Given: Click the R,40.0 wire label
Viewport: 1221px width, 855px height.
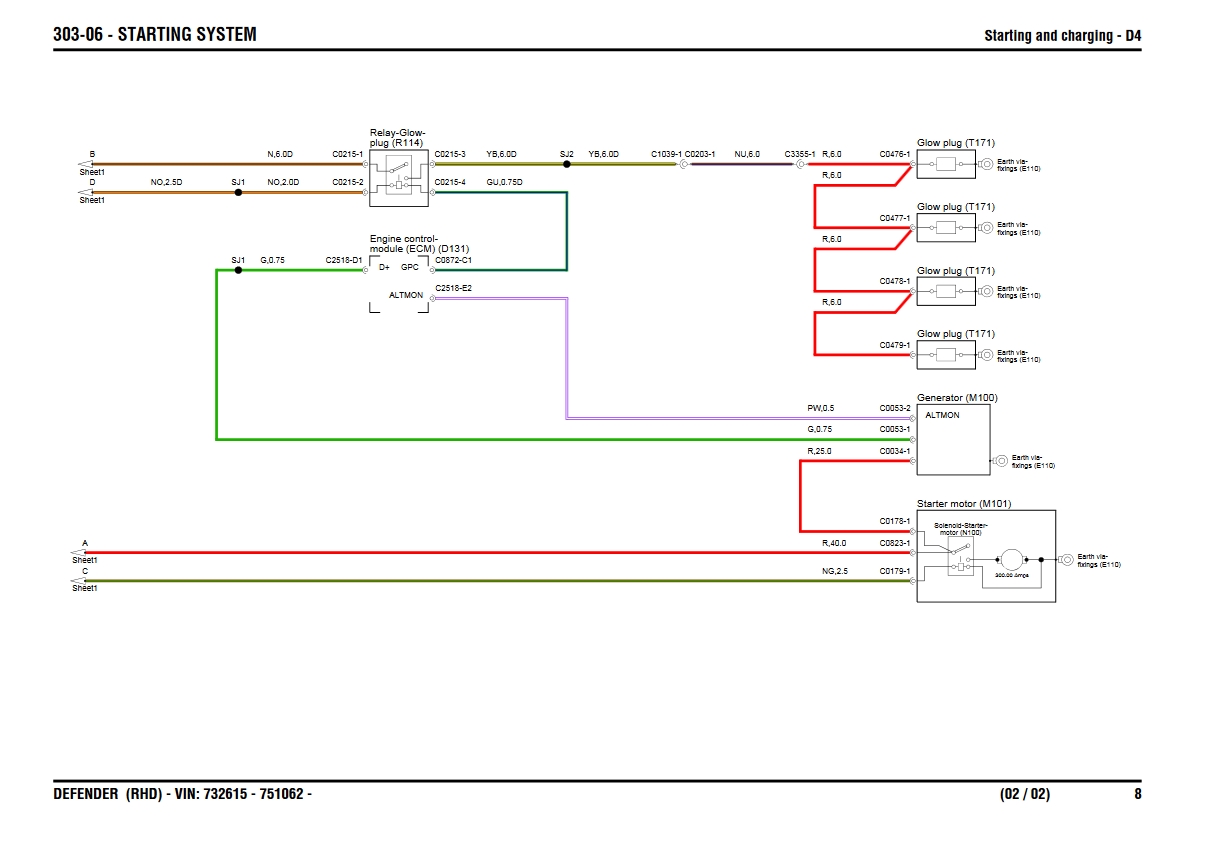Looking at the screenshot, I should tap(833, 543).
